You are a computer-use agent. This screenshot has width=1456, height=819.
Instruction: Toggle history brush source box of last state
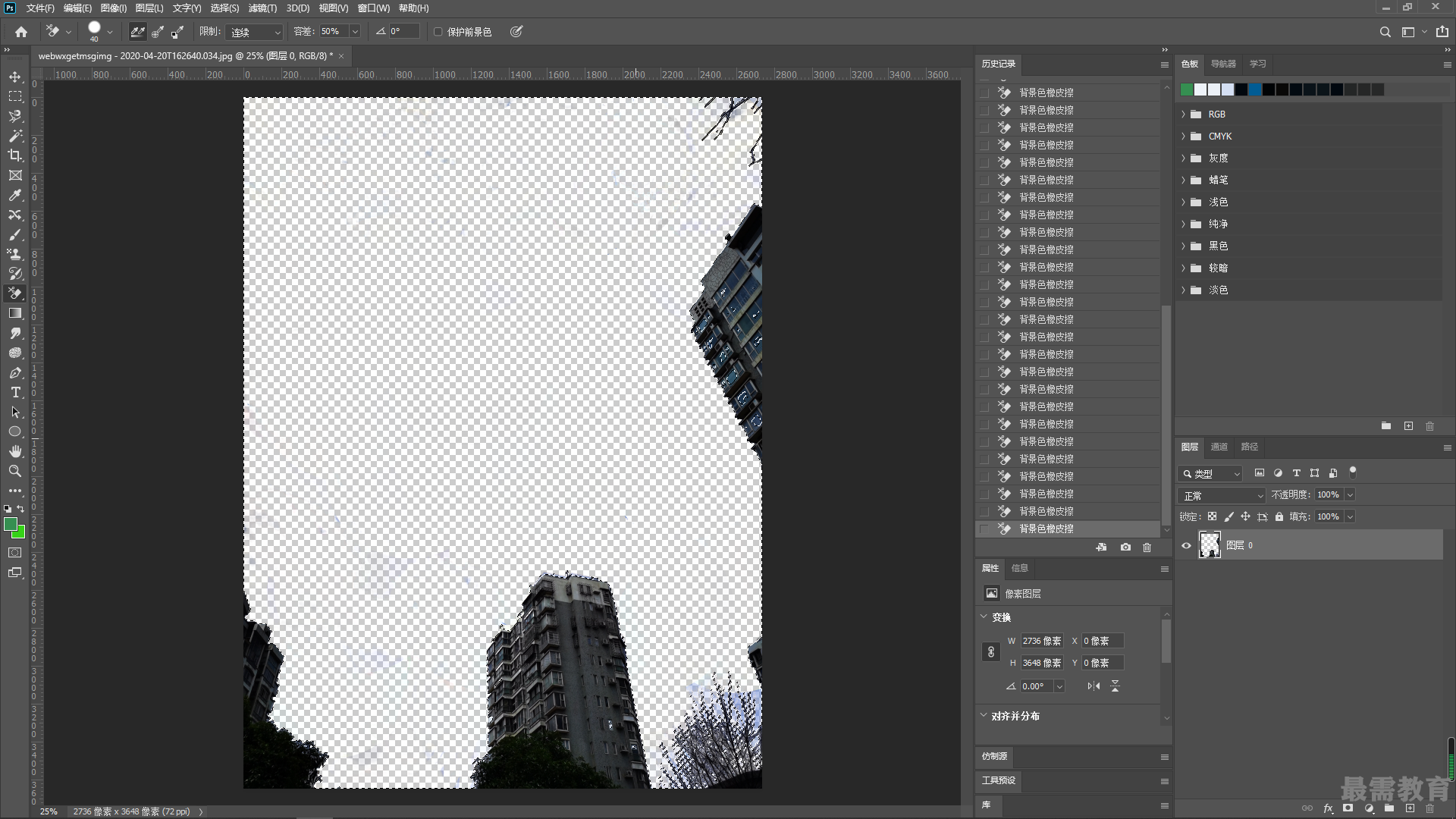[x=984, y=529]
